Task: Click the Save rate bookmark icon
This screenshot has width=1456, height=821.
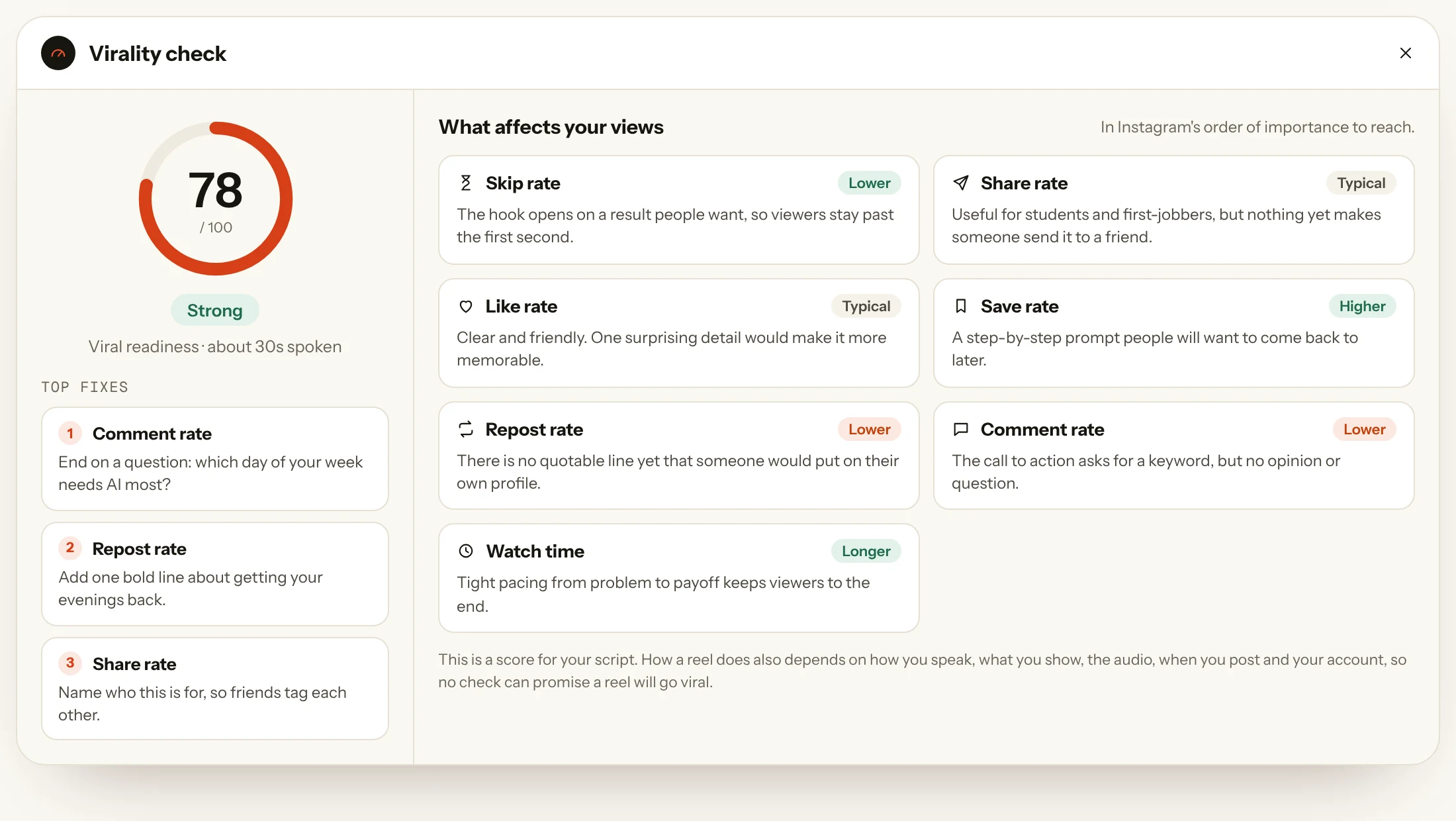Action: [961, 306]
